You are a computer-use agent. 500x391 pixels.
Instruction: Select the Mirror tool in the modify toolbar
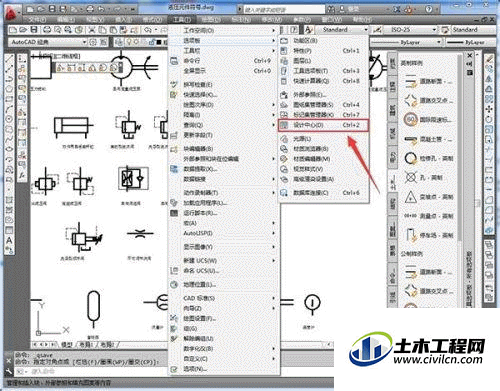[x=489, y=79]
